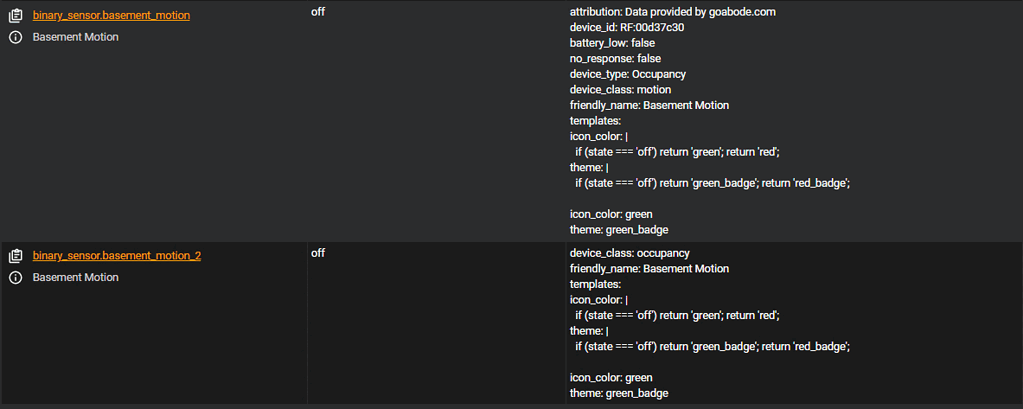Click the no_response: false attribute

pyautogui.click(x=615, y=59)
